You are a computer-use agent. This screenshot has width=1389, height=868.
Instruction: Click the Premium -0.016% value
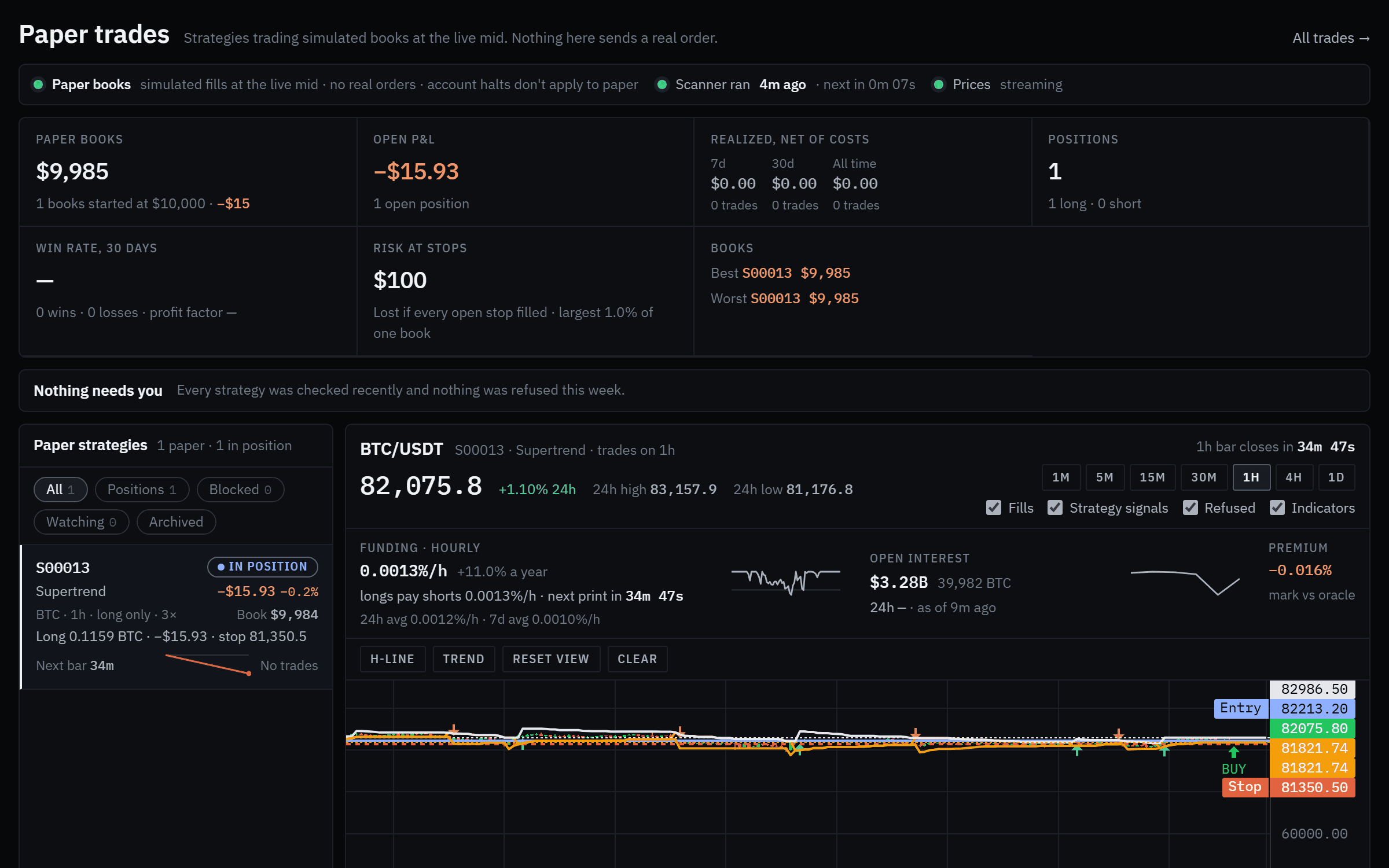[1300, 571]
